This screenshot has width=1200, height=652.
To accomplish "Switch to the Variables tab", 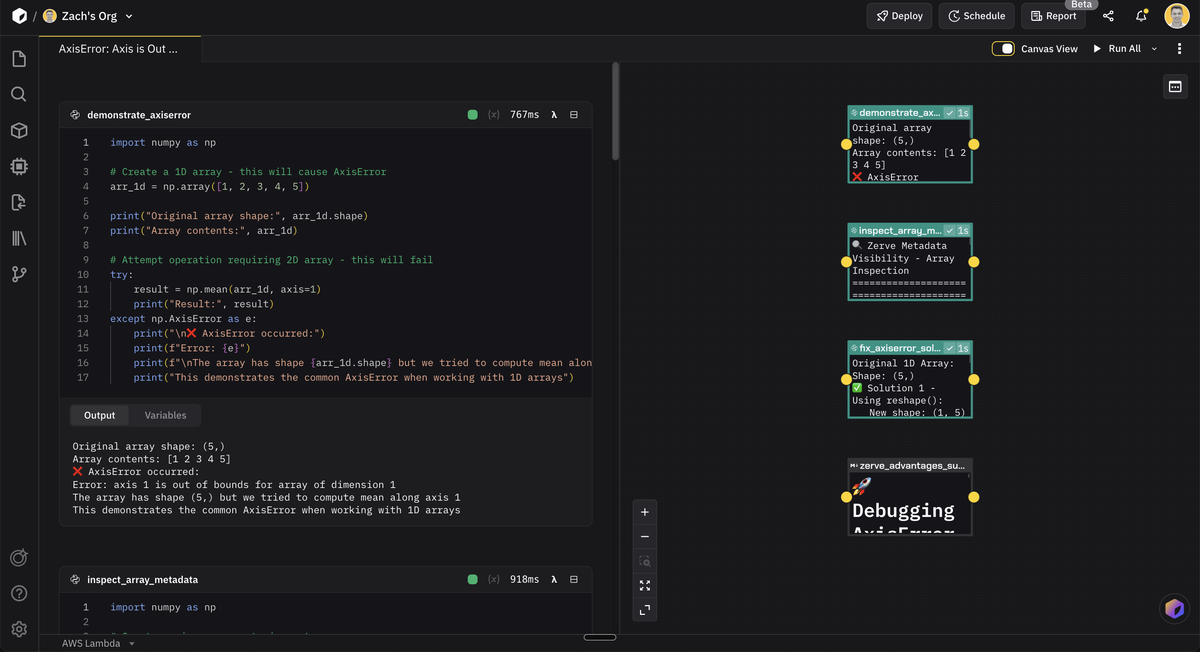I will coord(165,415).
